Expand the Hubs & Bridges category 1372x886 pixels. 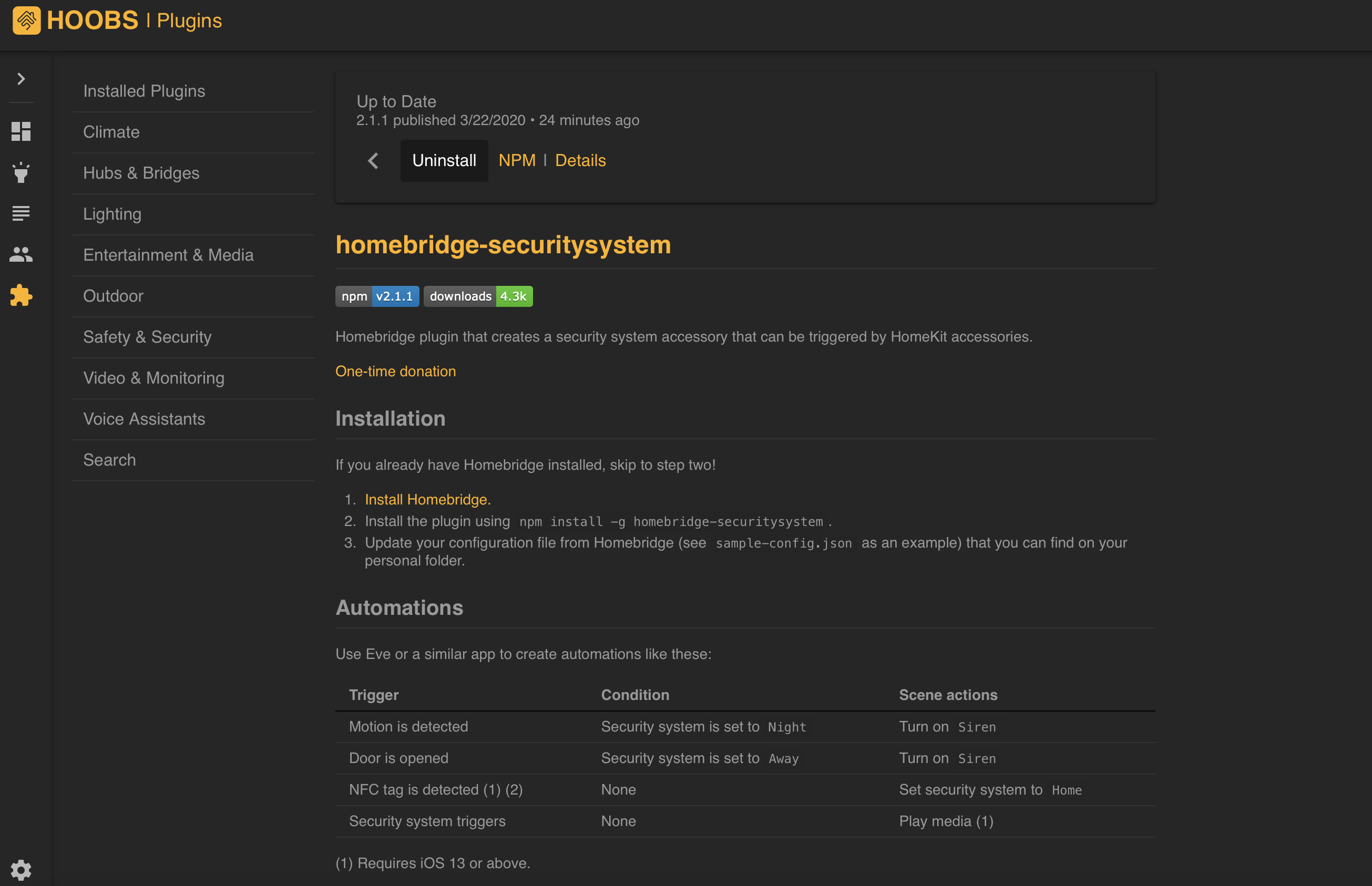(x=141, y=172)
